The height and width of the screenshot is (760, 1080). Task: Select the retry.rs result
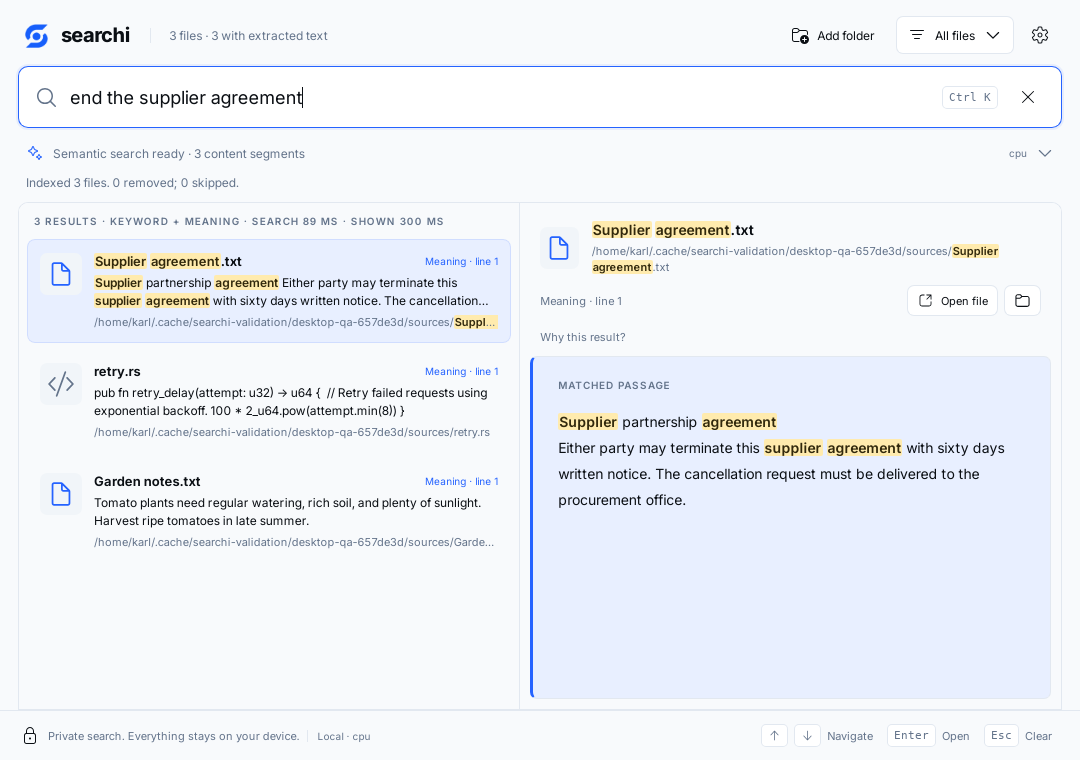pyautogui.click(x=269, y=401)
